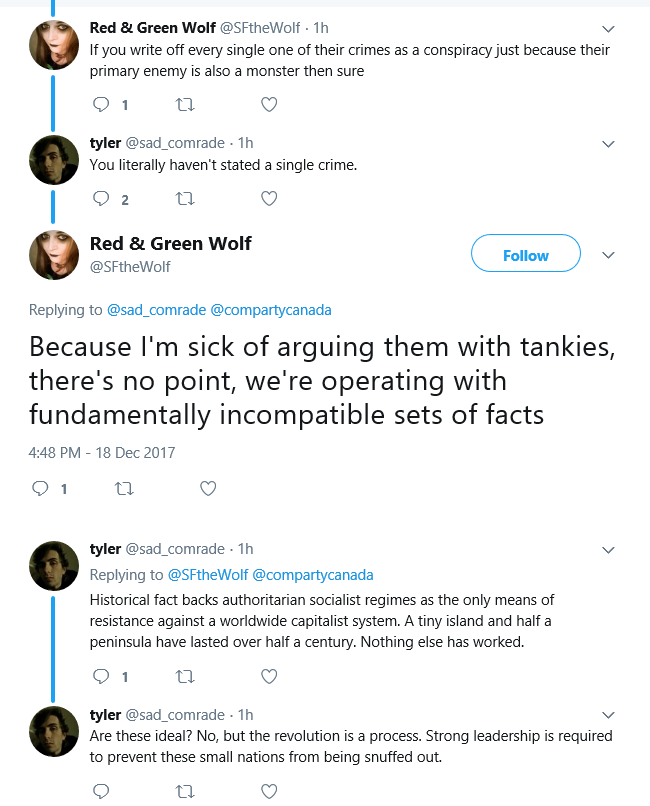Open @SFtheWolf mention in tyler's reply
Screen dimensions: 650x806
click(x=208, y=575)
